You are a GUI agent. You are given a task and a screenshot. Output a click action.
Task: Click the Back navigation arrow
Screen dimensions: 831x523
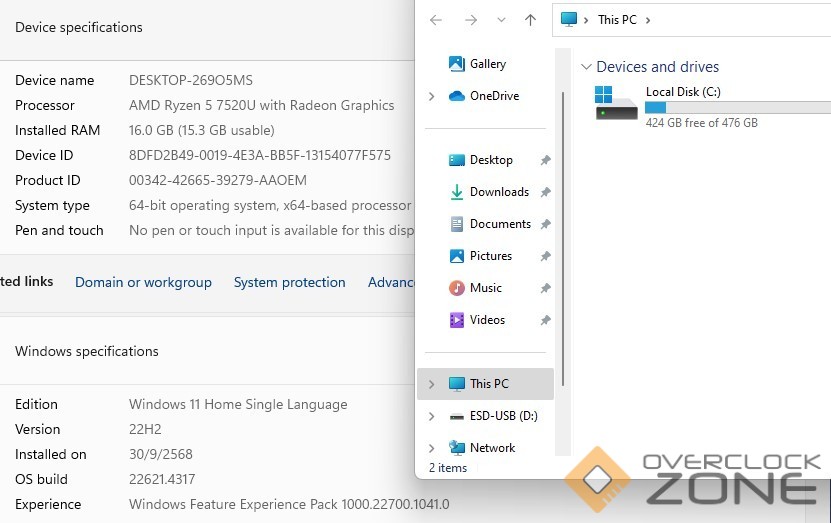click(x=436, y=20)
